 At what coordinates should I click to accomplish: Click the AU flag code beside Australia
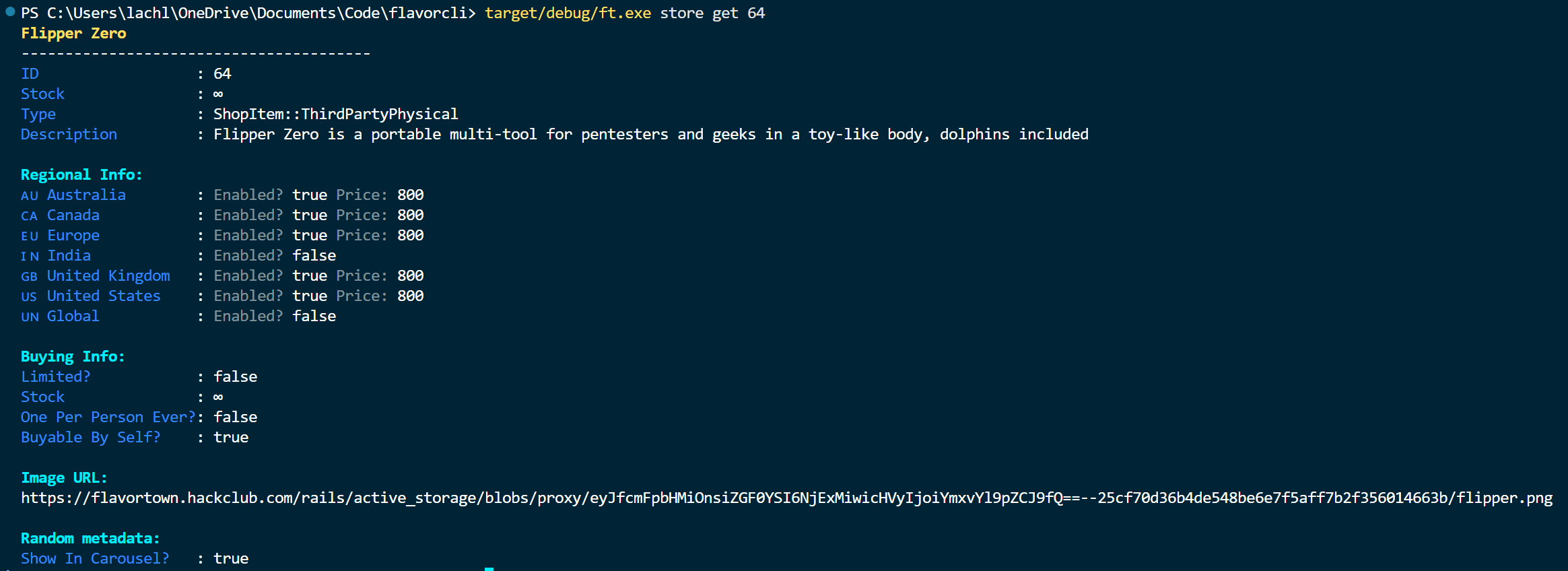coord(29,196)
